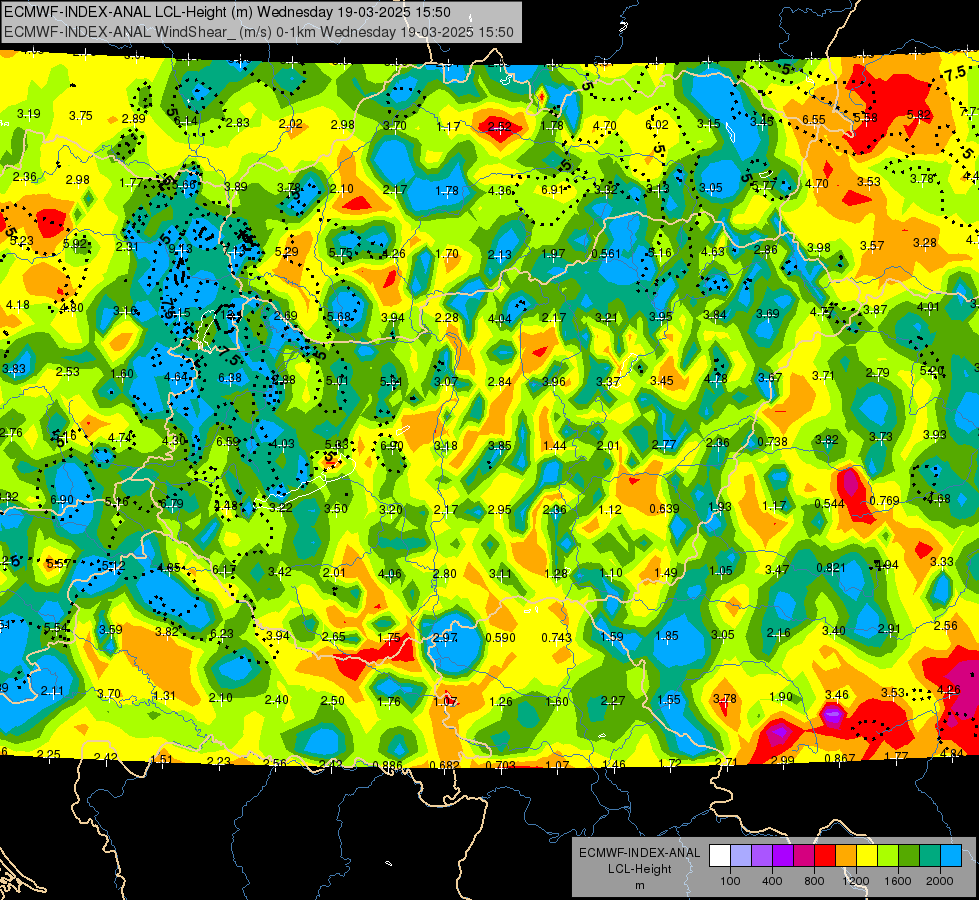Click the yellow swatch in the legend

click(867, 856)
